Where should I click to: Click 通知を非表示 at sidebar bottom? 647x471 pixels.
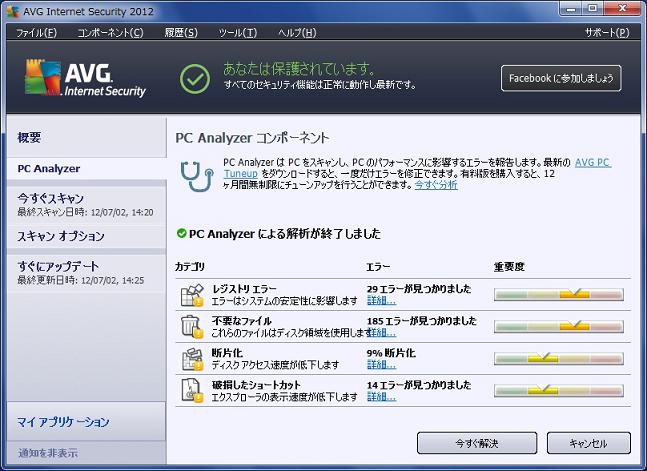pos(48,453)
